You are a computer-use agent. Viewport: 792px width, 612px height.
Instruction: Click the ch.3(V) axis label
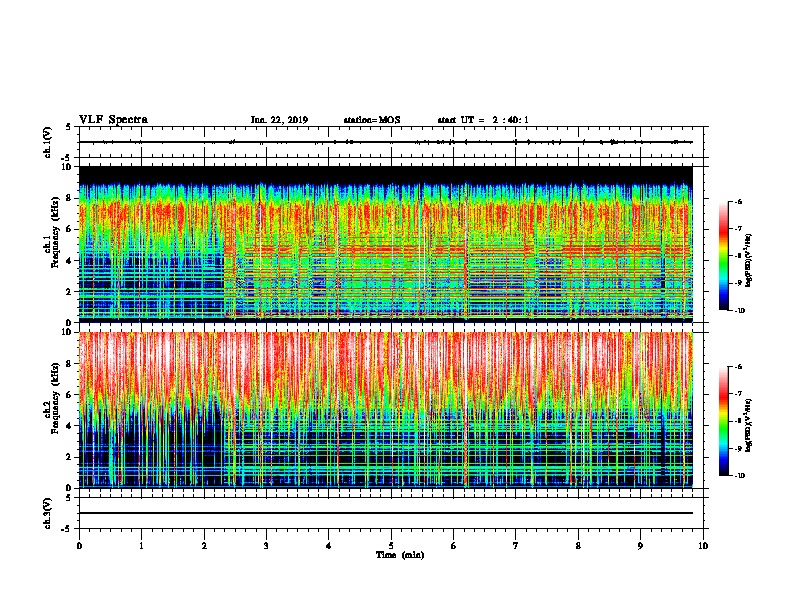pyautogui.click(x=48, y=513)
